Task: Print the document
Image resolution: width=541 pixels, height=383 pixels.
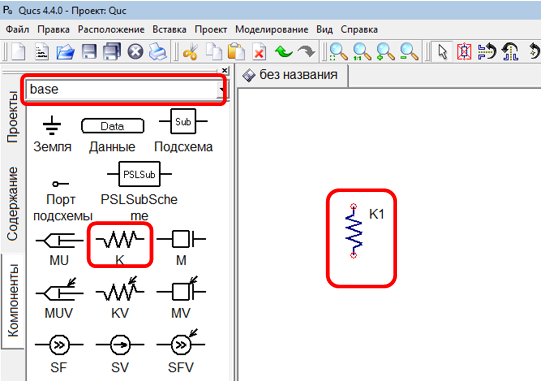Action: (x=158, y=52)
